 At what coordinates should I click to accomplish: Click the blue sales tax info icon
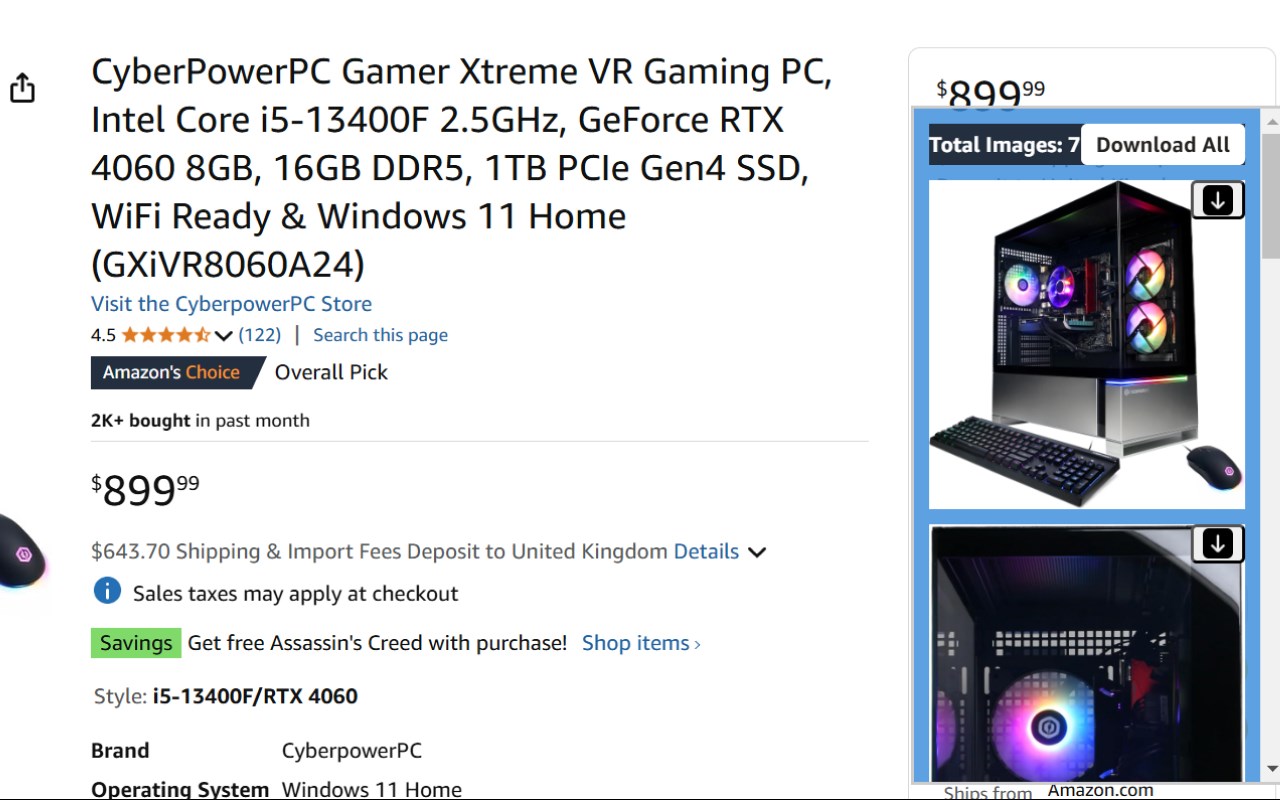click(107, 591)
